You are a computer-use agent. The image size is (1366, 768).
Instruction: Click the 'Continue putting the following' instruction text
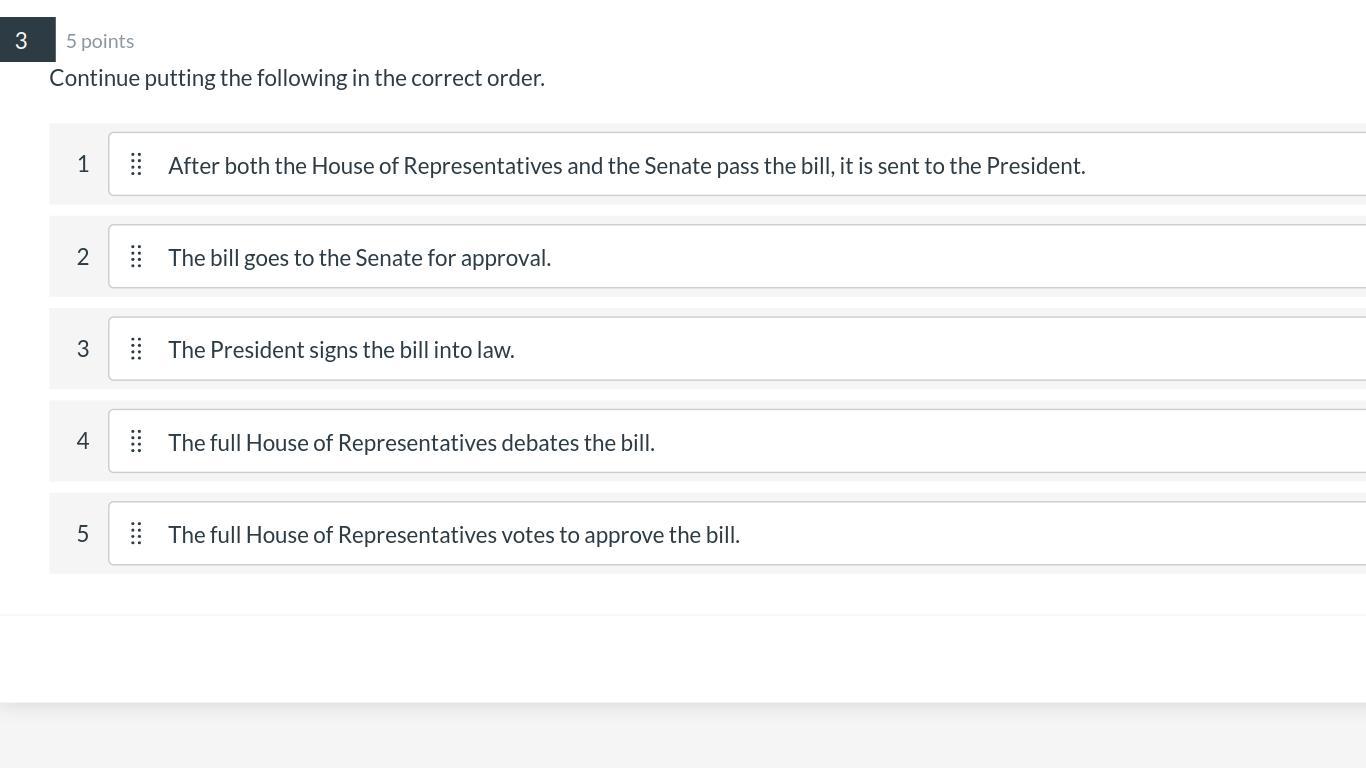coord(297,78)
